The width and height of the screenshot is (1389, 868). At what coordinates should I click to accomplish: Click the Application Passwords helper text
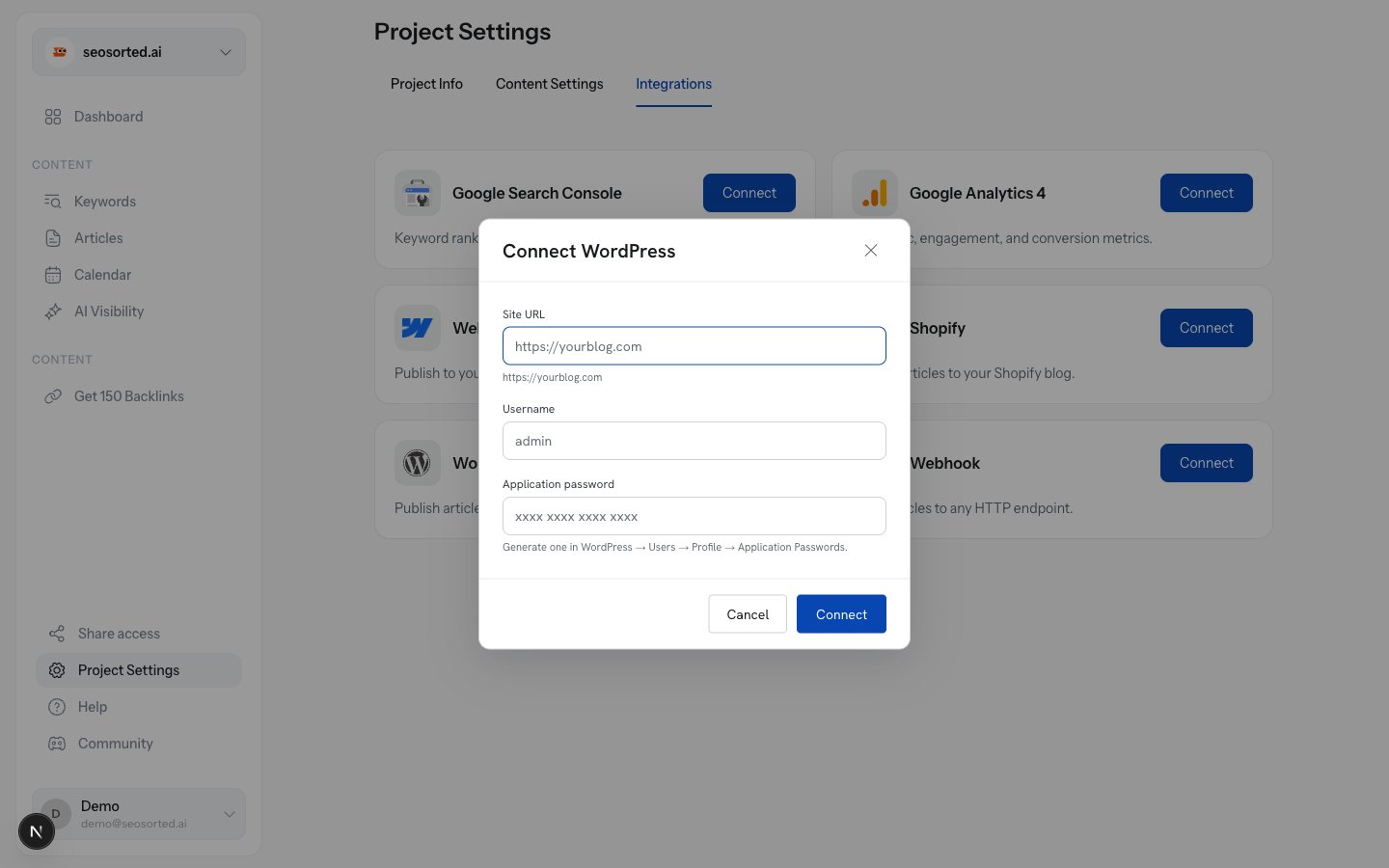coord(675,547)
